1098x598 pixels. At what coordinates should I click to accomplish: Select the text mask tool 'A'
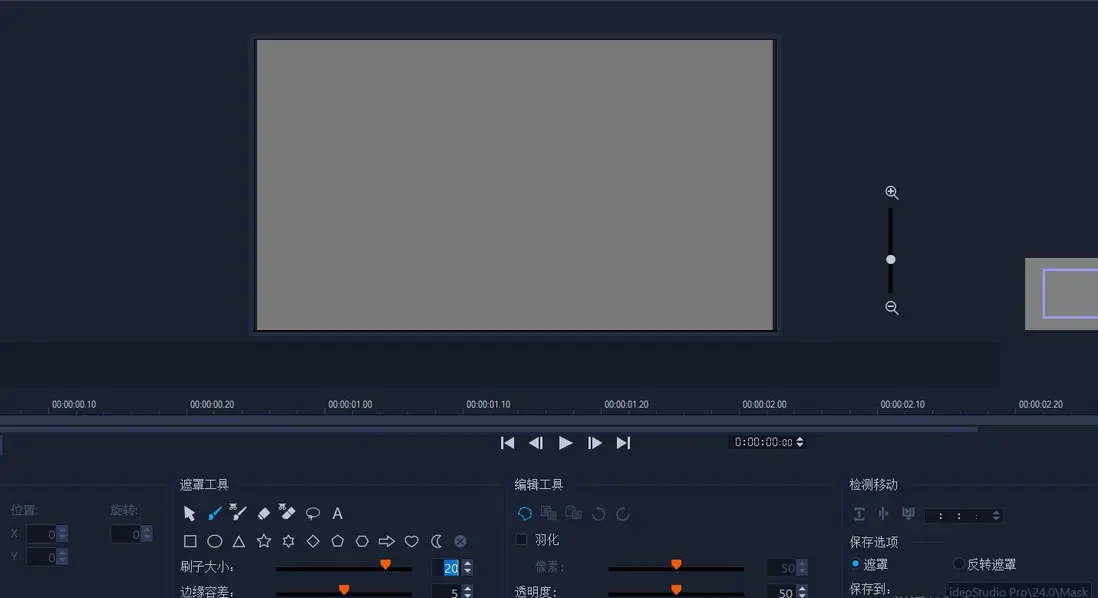click(x=338, y=513)
